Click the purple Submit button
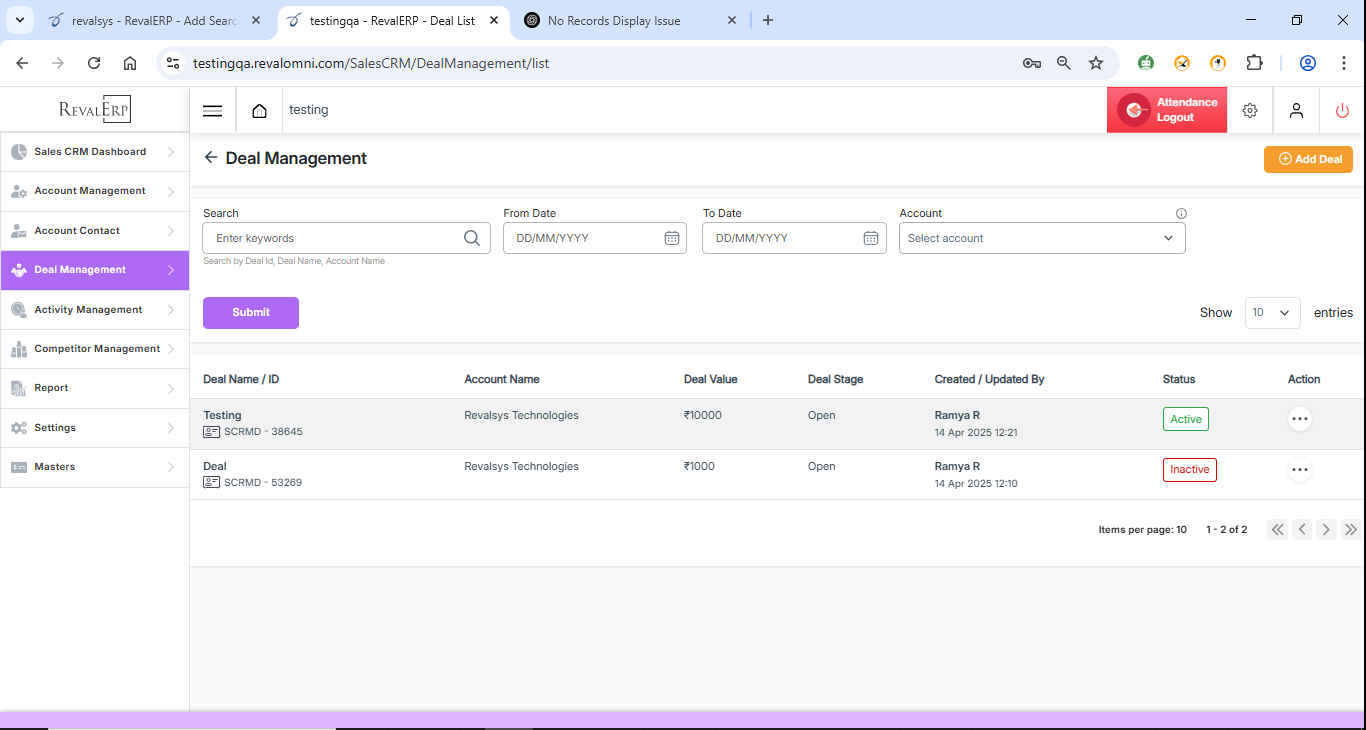 251,312
